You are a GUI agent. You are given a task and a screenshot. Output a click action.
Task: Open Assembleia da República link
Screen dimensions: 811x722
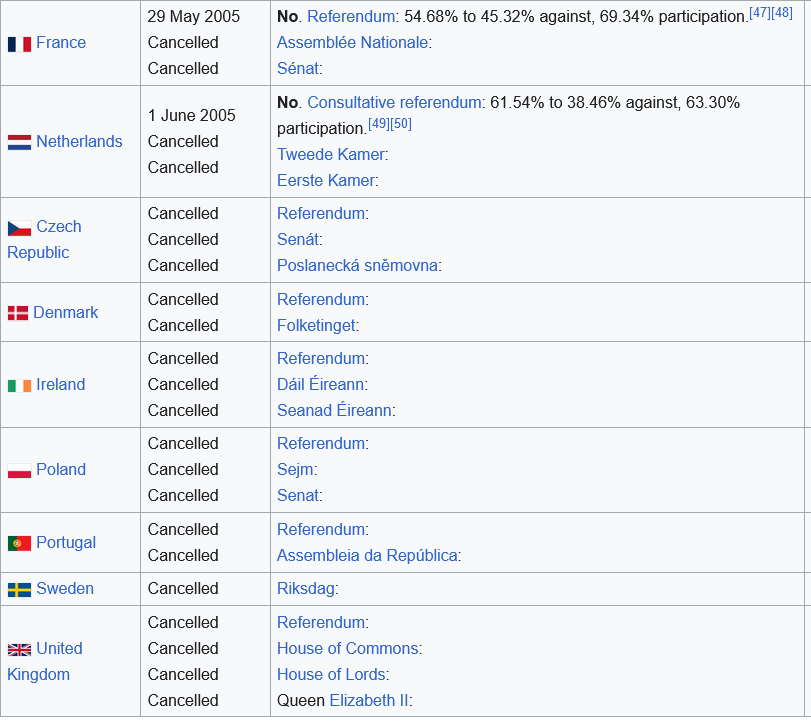pyautogui.click(x=367, y=555)
